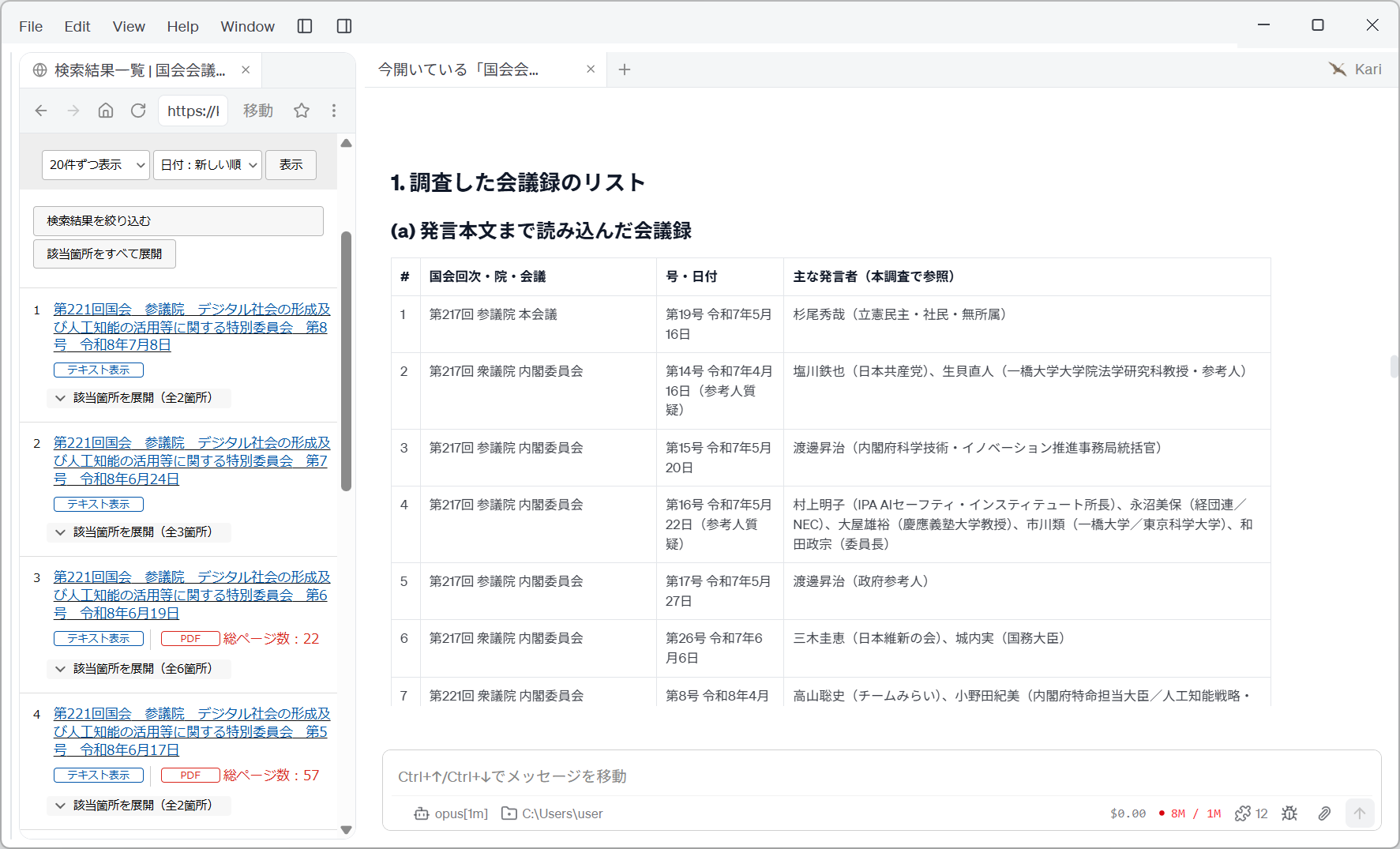Open PDF for result with 総ページ数：57
This screenshot has height=849, width=1400.
click(190, 776)
